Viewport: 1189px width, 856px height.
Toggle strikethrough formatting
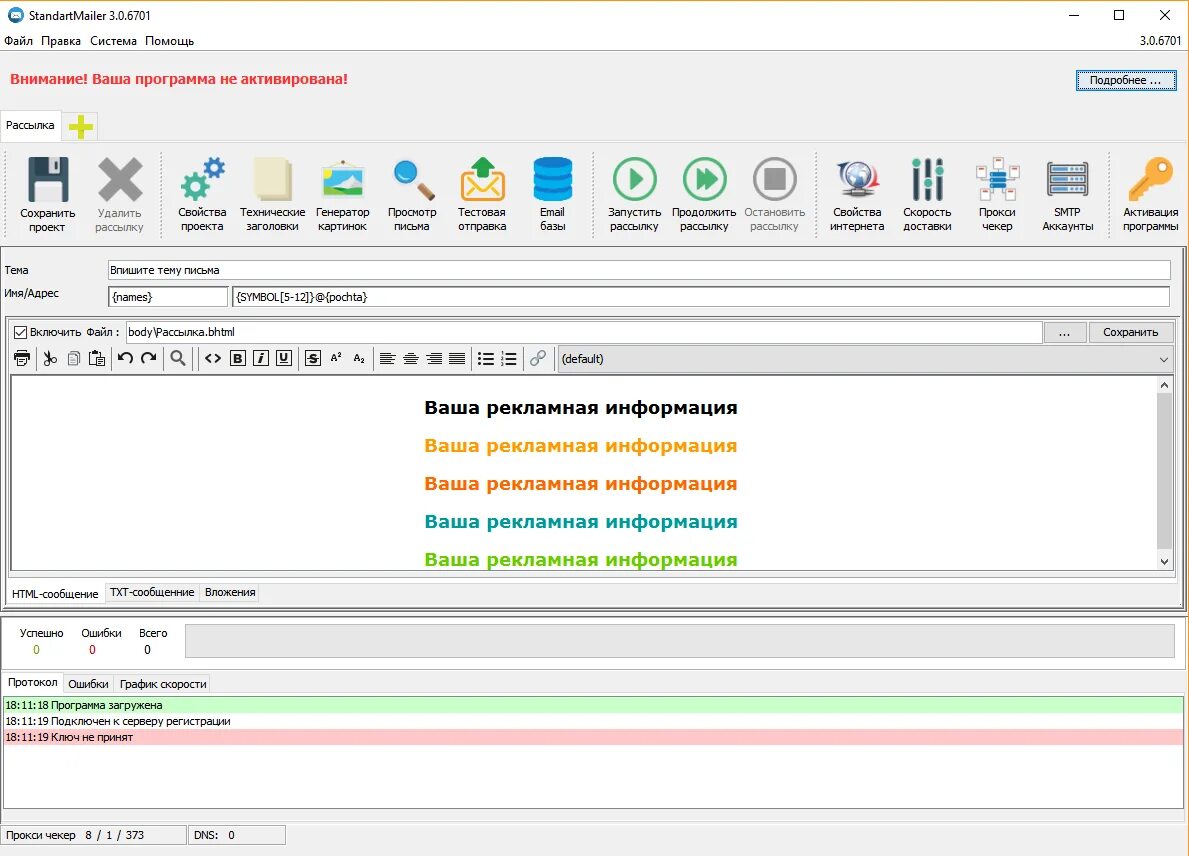(x=312, y=359)
